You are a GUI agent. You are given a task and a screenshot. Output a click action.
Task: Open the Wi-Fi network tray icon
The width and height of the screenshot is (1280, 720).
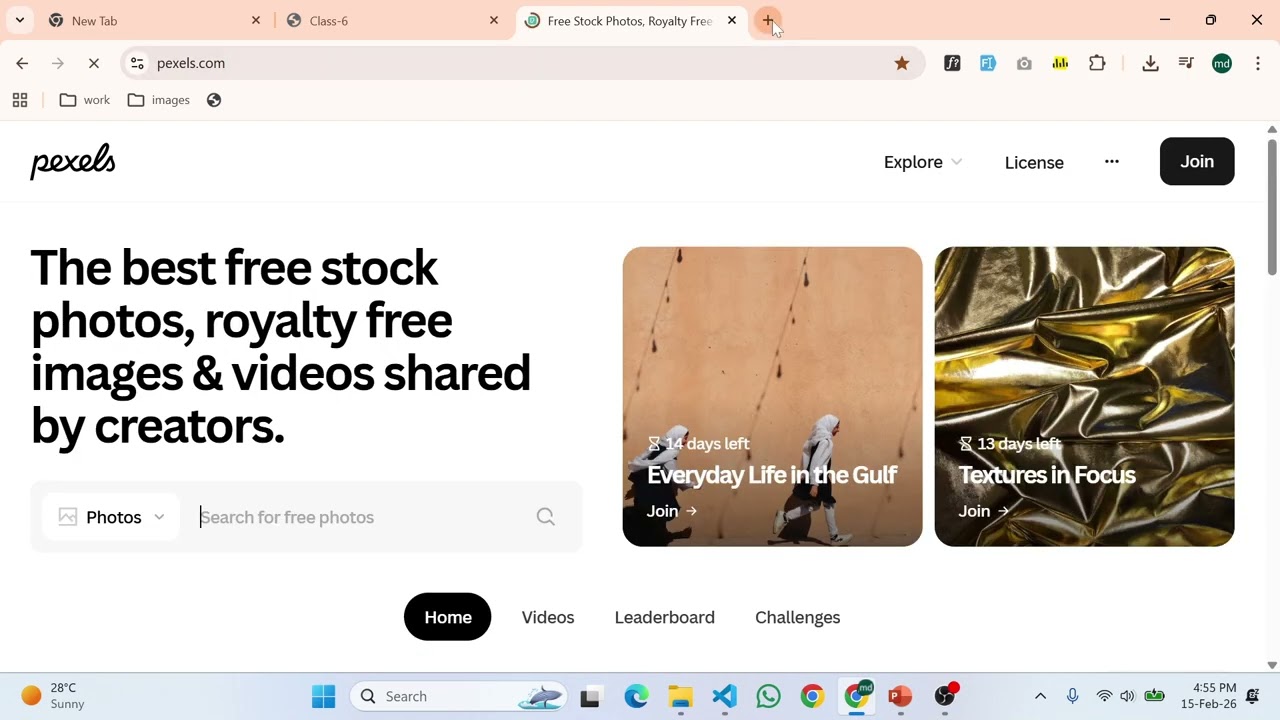(x=1104, y=696)
